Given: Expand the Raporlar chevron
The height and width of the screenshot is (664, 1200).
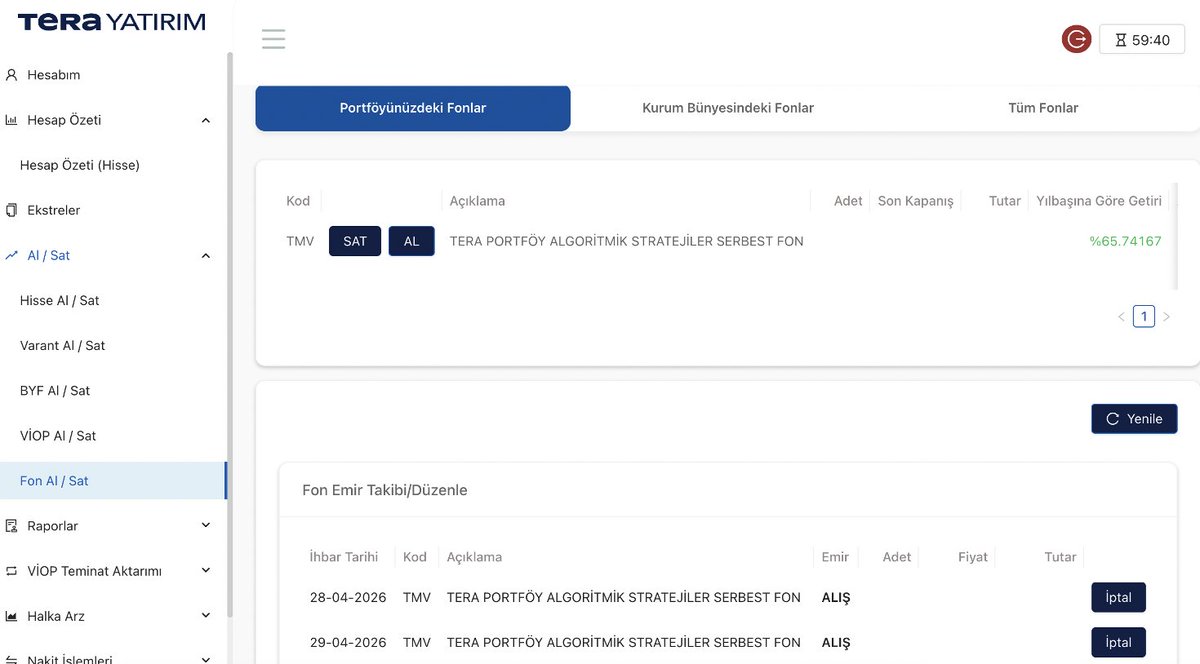Looking at the screenshot, I should (206, 526).
